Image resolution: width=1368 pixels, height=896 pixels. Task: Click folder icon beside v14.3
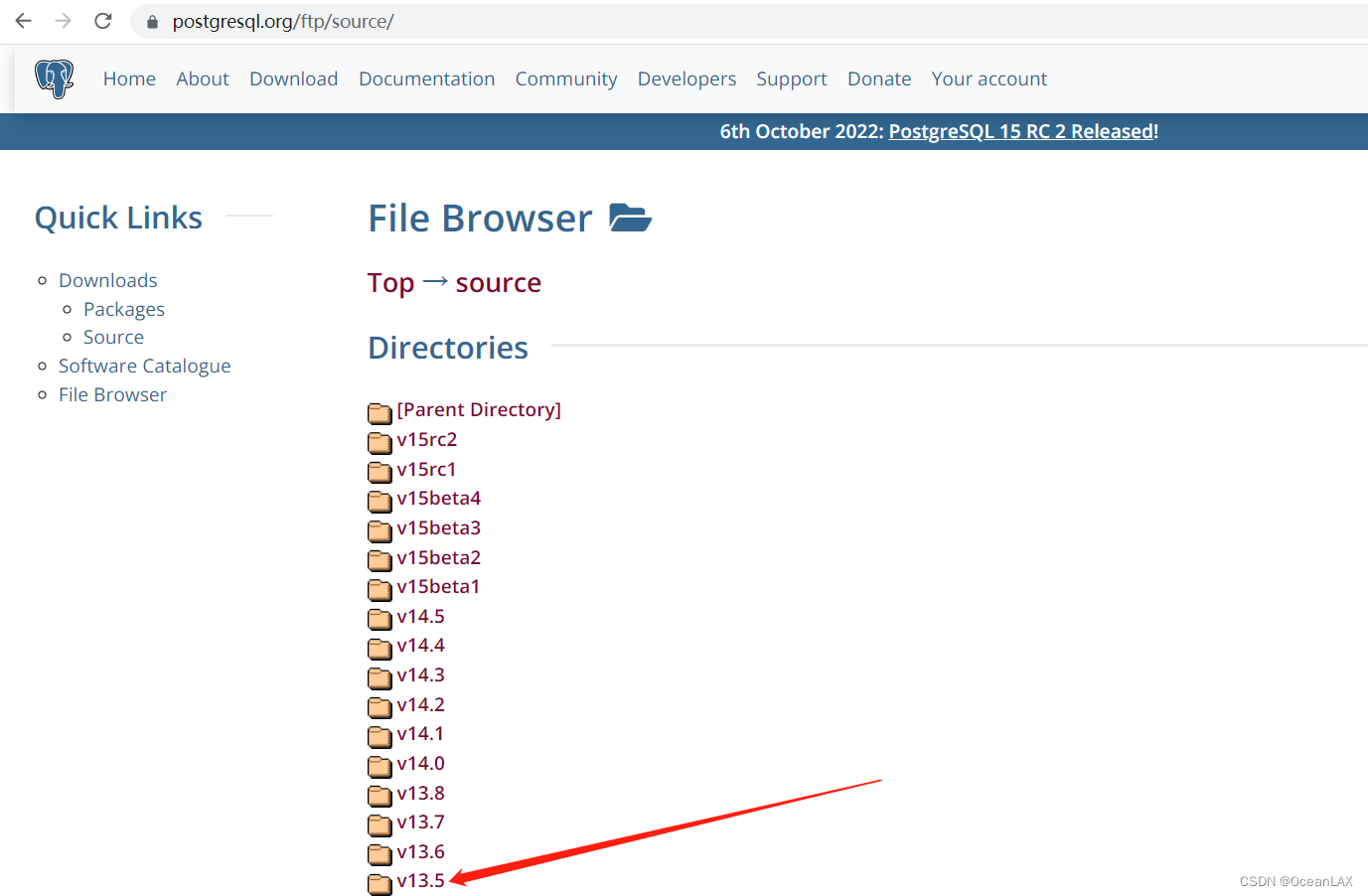pyautogui.click(x=380, y=677)
